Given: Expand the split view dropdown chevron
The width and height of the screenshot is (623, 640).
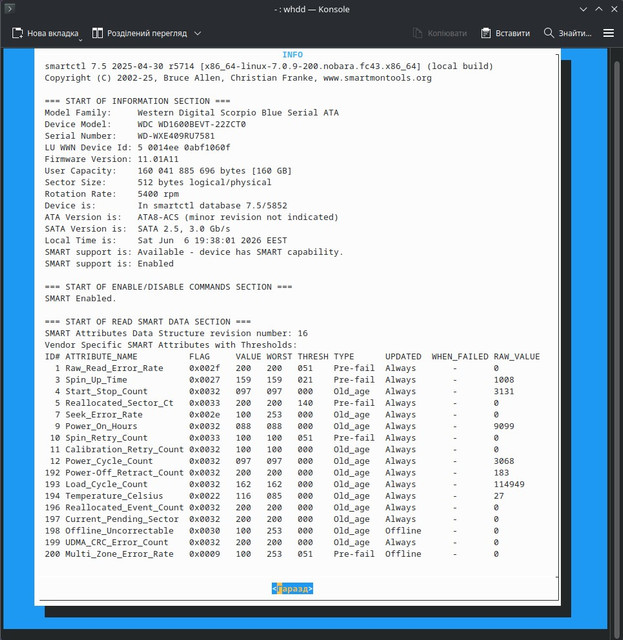Looking at the screenshot, I should 198,33.
